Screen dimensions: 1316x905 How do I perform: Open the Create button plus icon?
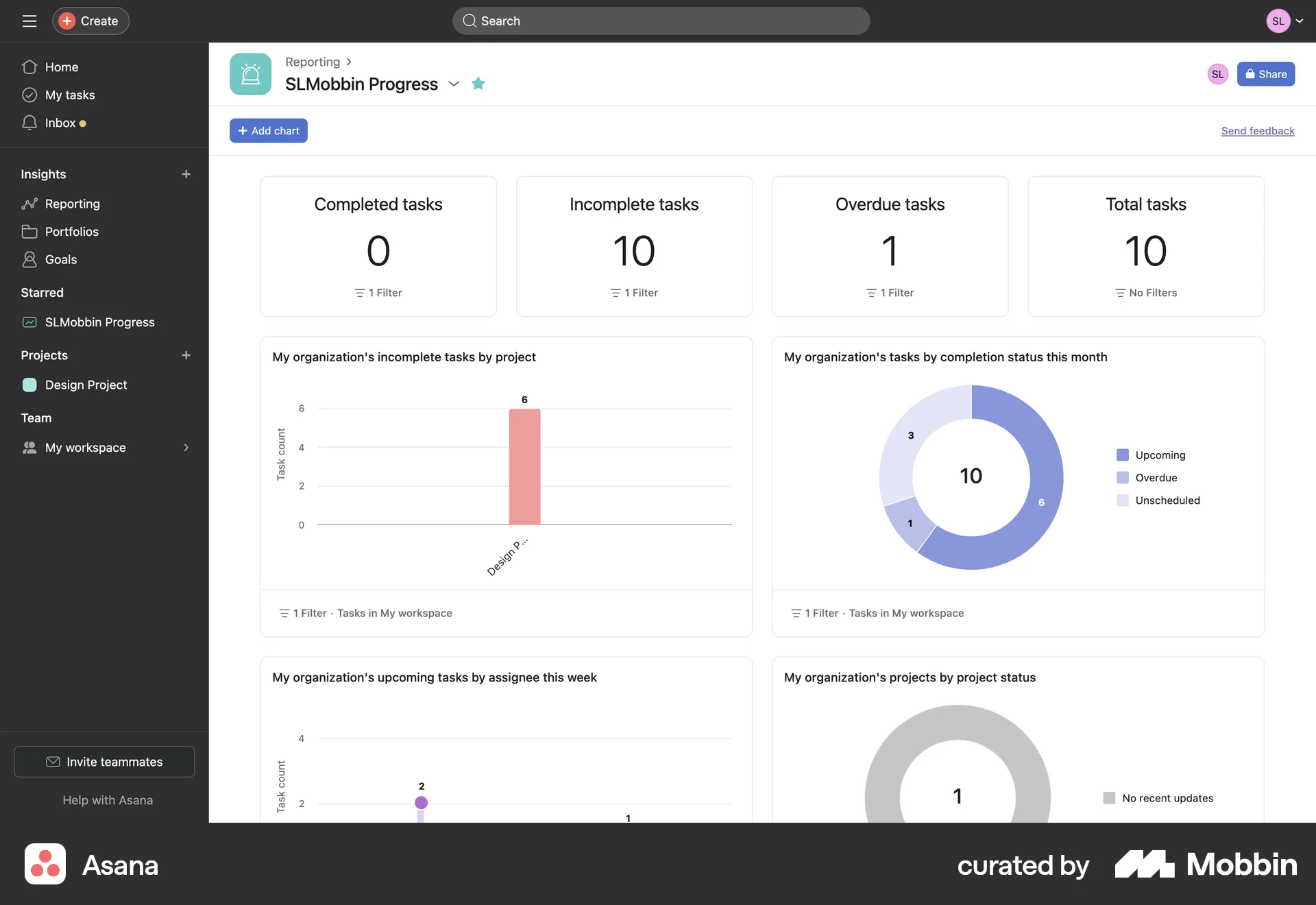point(66,21)
